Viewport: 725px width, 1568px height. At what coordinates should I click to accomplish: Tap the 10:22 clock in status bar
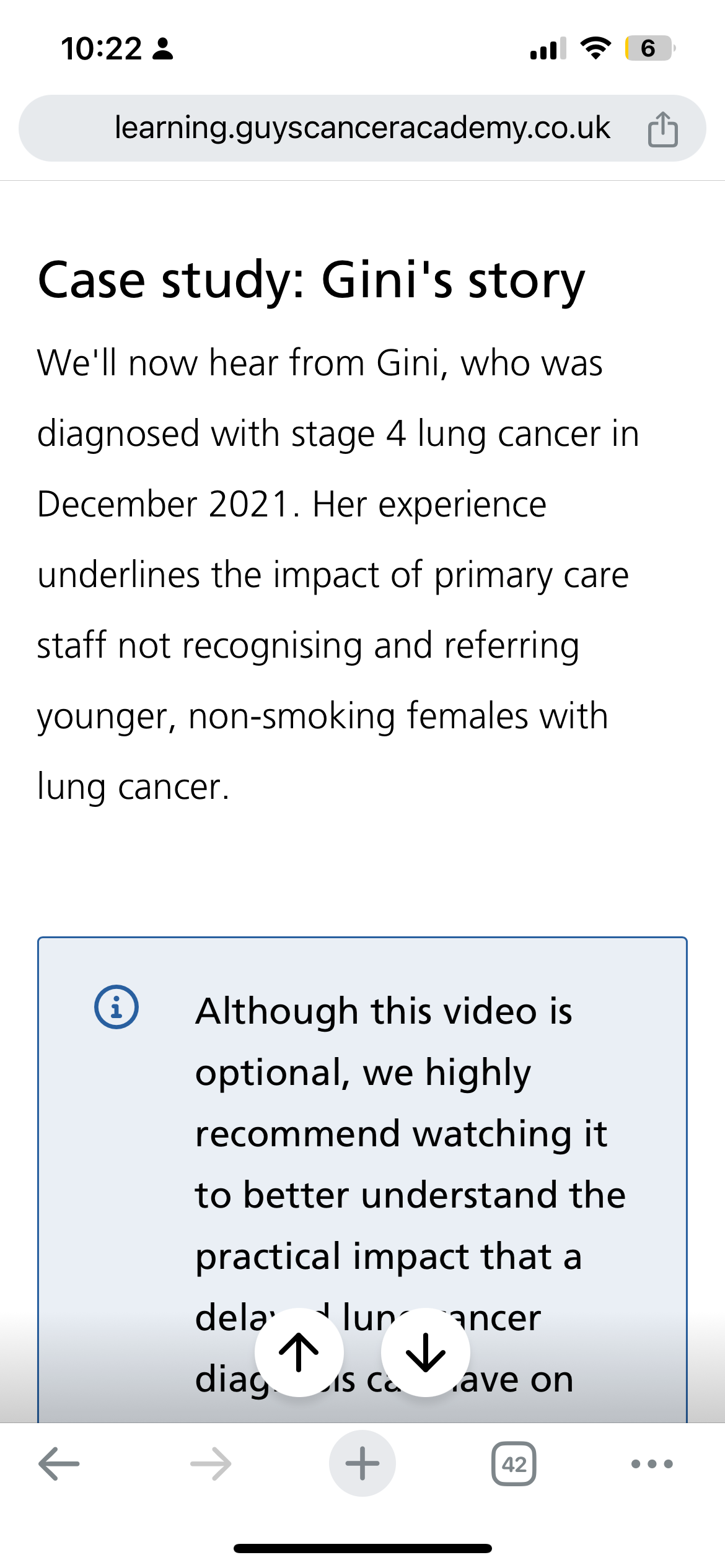(102, 49)
